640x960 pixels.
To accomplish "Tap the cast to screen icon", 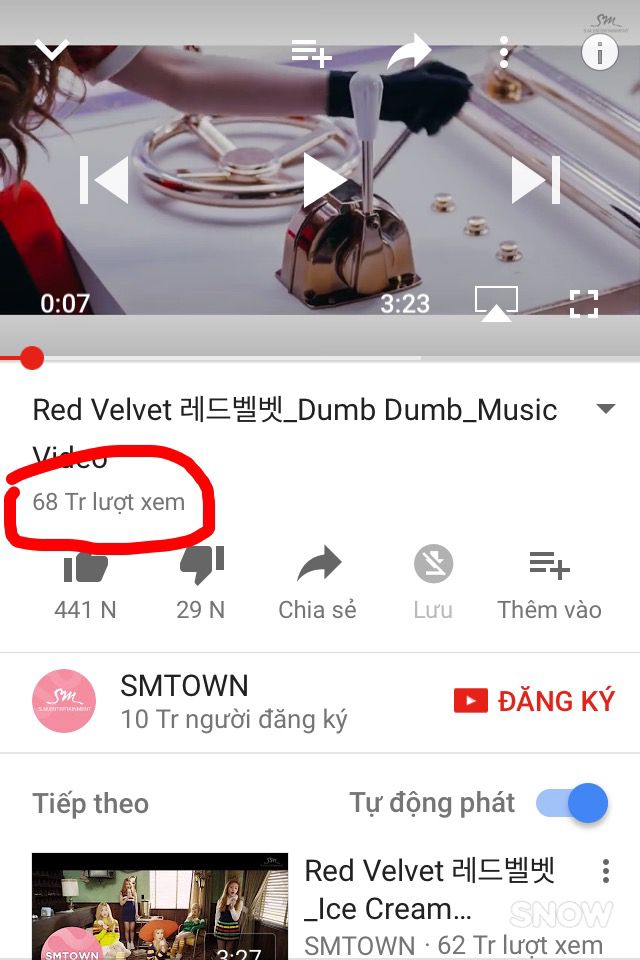I will click(x=496, y=304).
